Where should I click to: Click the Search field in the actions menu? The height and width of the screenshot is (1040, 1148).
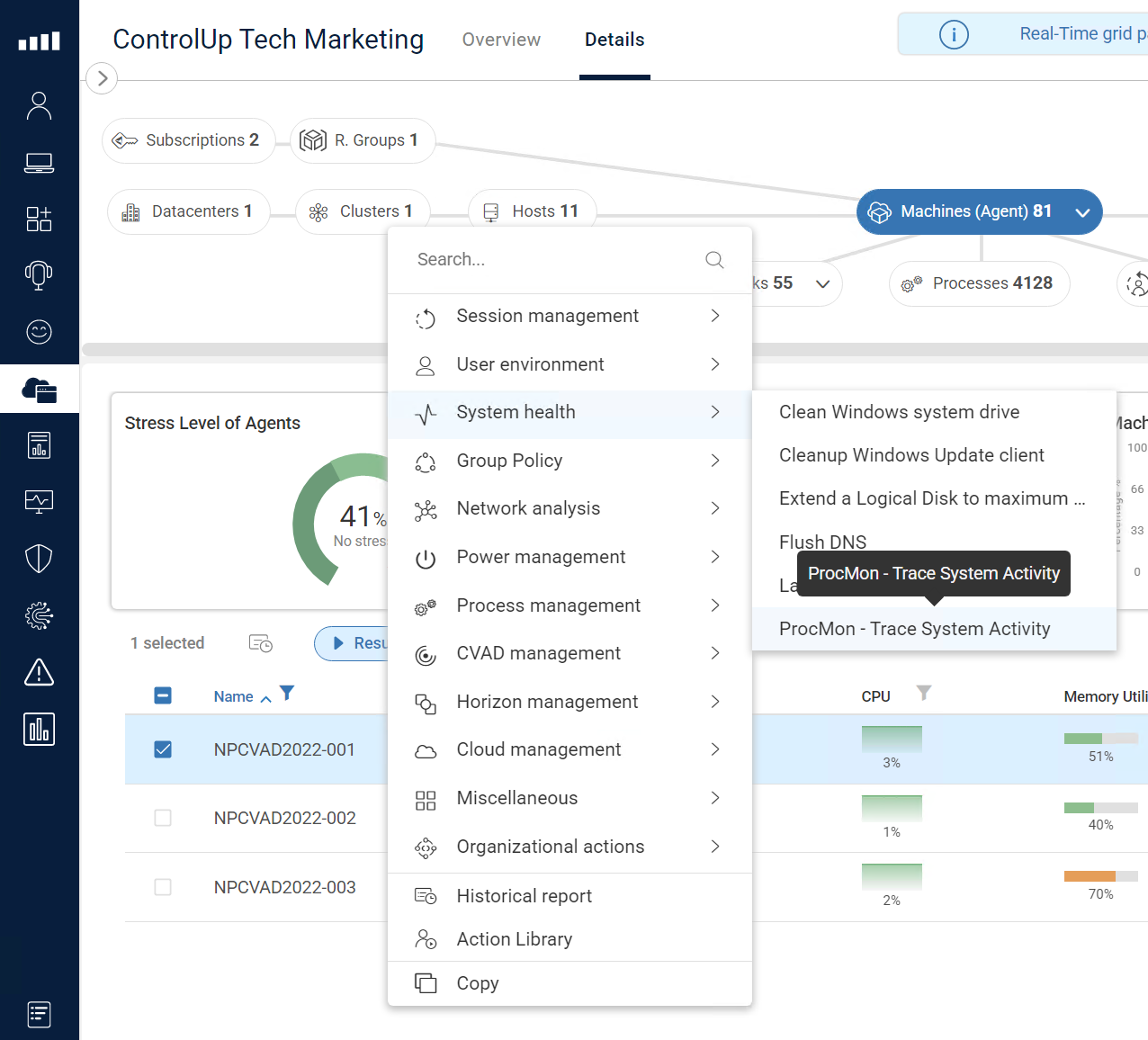549,260
